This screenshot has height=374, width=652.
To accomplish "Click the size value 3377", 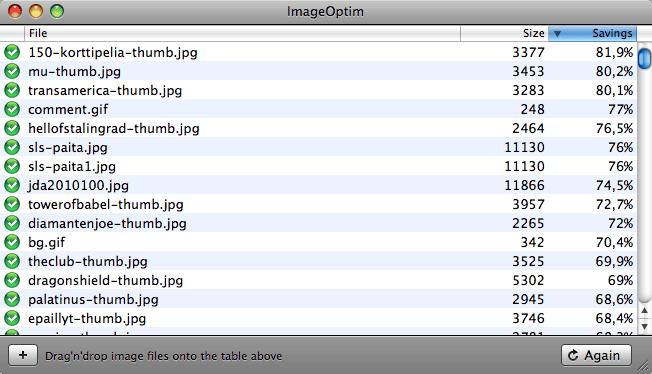I will [x=528, y=52].
